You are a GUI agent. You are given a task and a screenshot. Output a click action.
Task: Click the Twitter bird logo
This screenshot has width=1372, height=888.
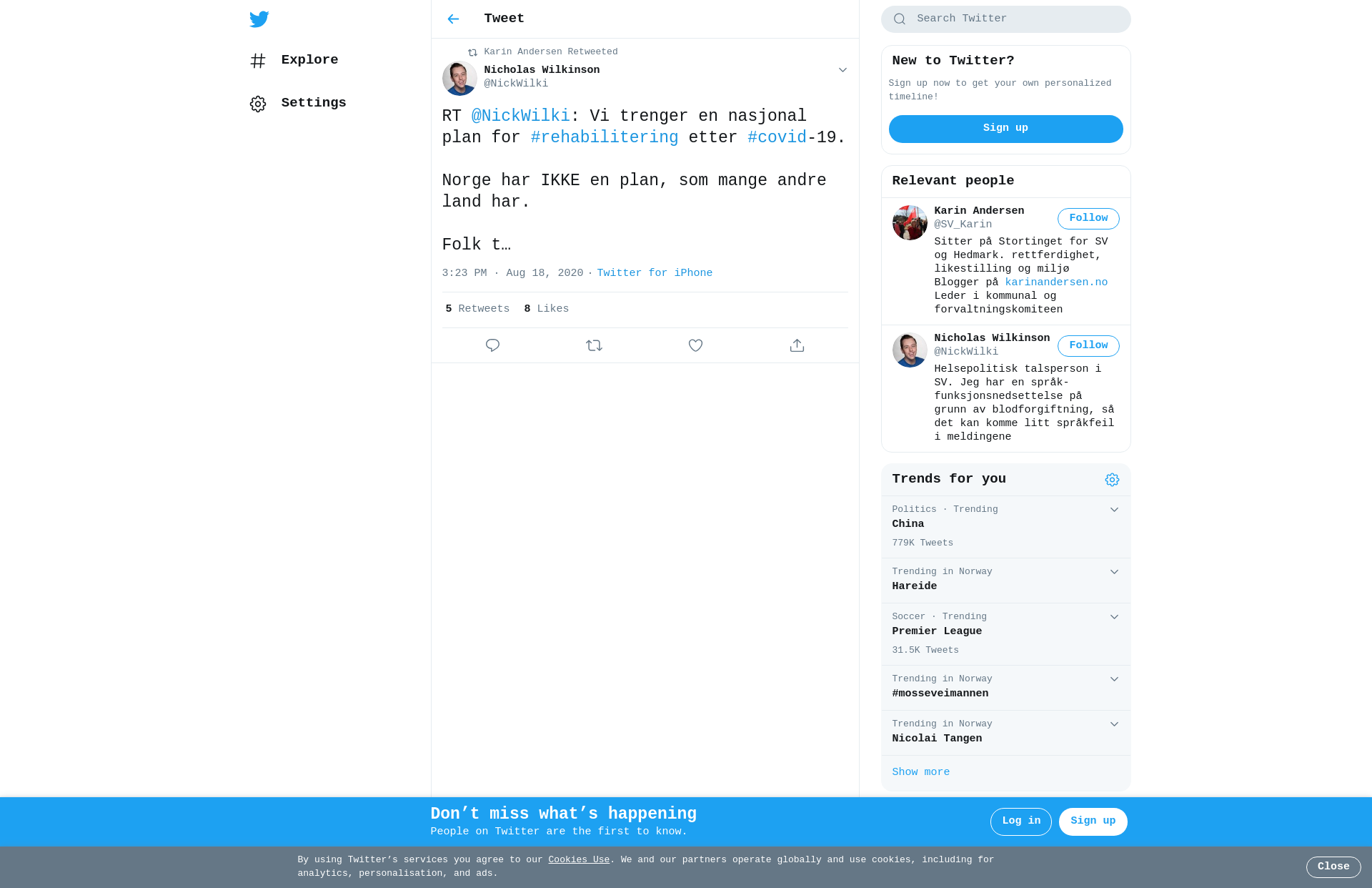pyautogui.click(x=259, y=19)
